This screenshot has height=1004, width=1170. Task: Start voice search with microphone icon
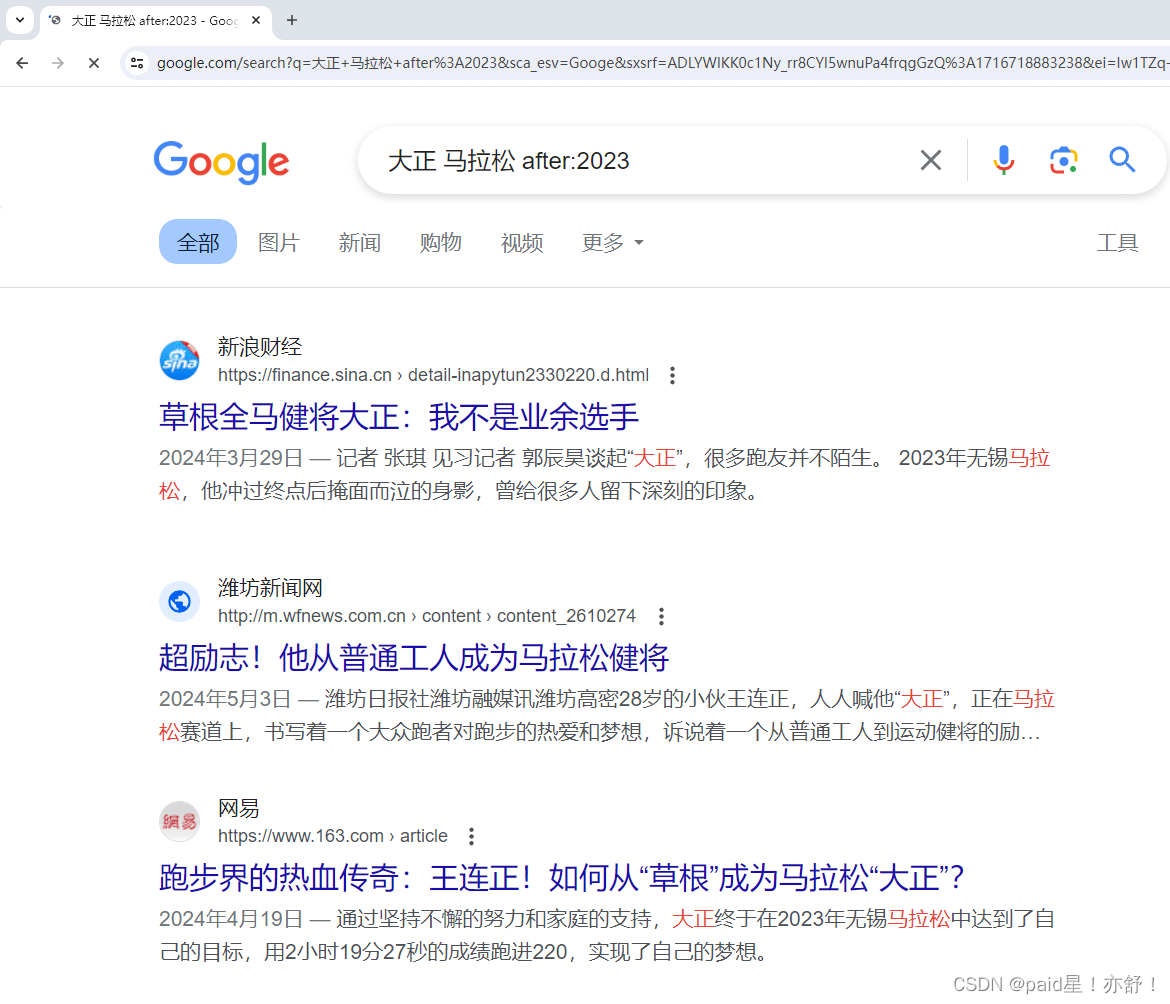tap(1004, 160)
